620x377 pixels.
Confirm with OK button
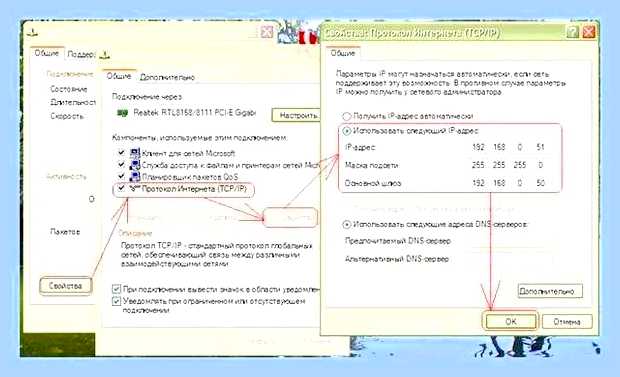tap(510, 322)
